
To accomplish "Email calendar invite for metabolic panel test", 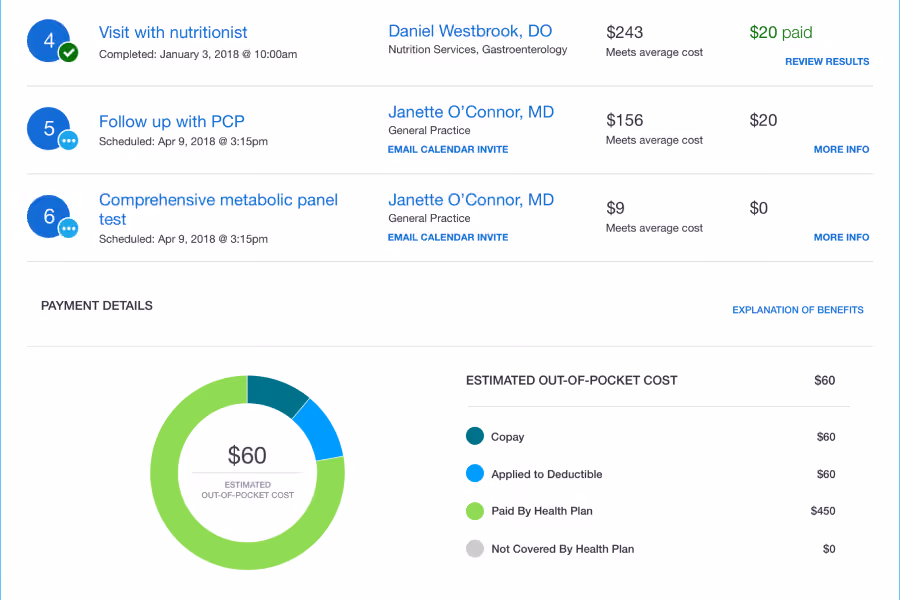I will 448,237.
